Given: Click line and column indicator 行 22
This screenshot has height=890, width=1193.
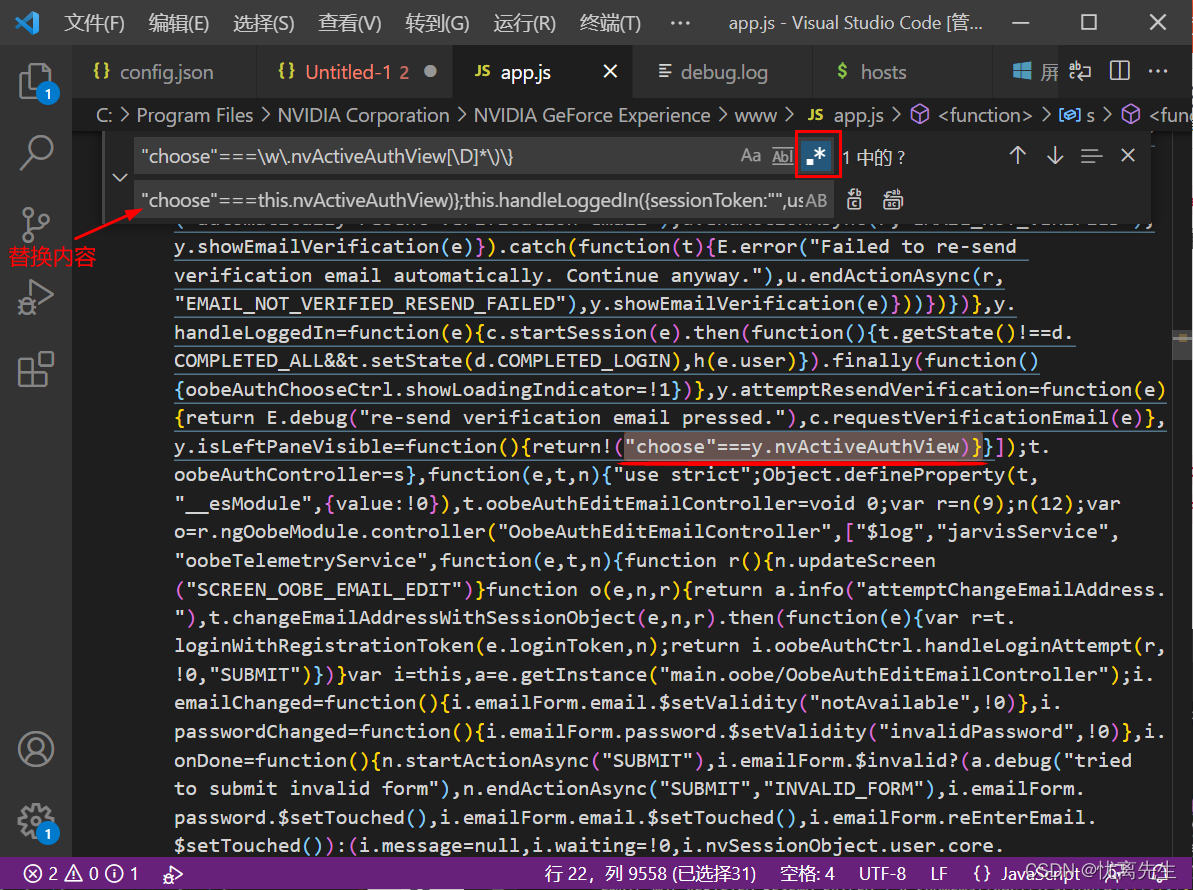Looking at the screenshot, I should coord(651,873).
